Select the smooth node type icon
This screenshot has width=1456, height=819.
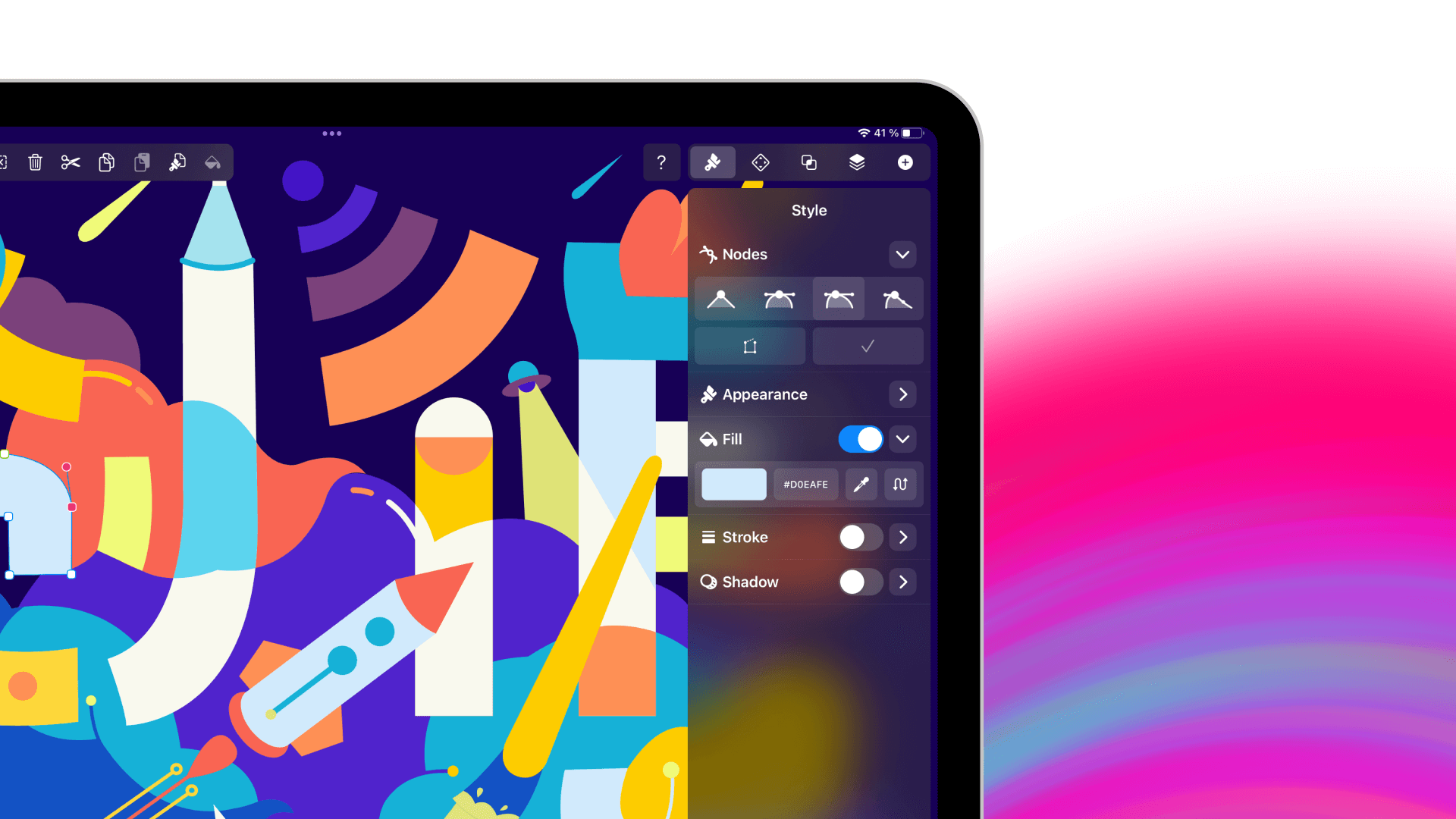pos(779,299)
